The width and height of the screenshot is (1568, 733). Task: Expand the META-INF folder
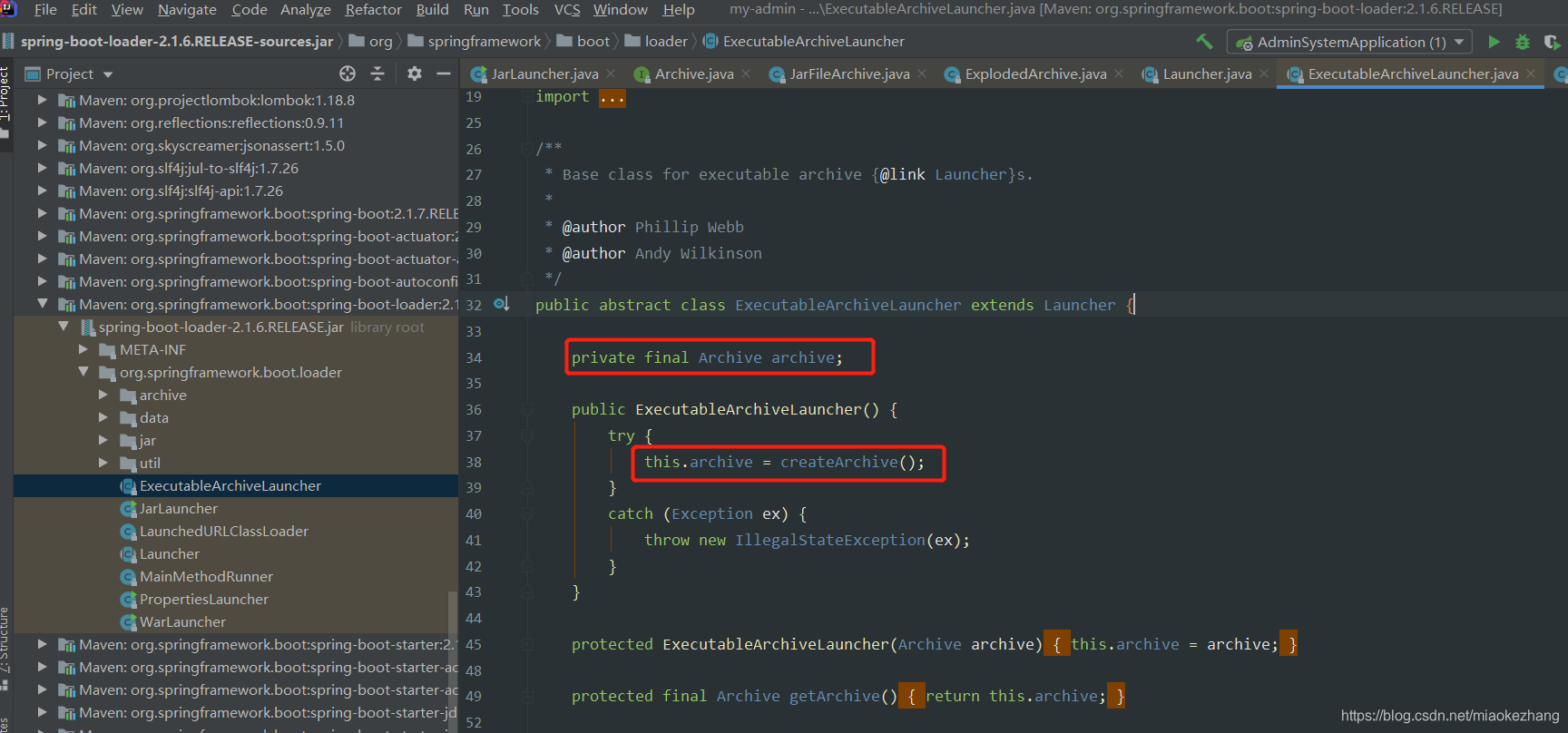point(83,349)
